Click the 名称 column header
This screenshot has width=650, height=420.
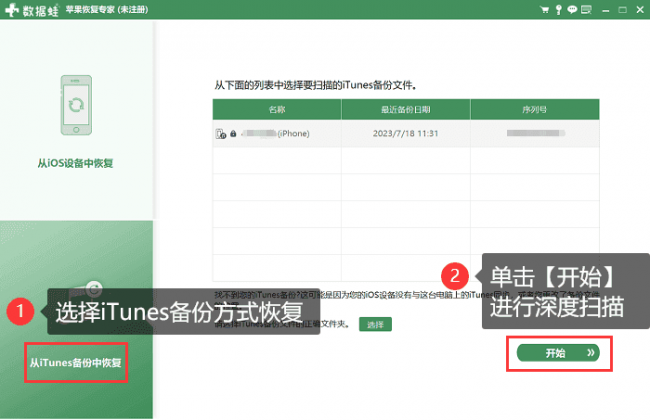(277, 109)
